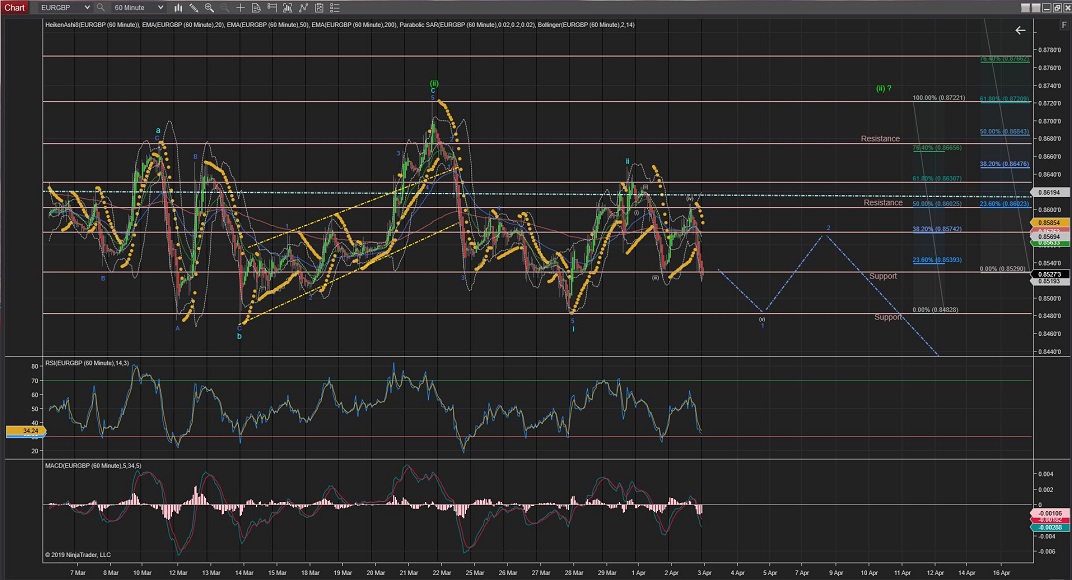Click the 16 Apr date axis label
The width and height of the screenshot is (1072, 580).
coord(1001,573)
